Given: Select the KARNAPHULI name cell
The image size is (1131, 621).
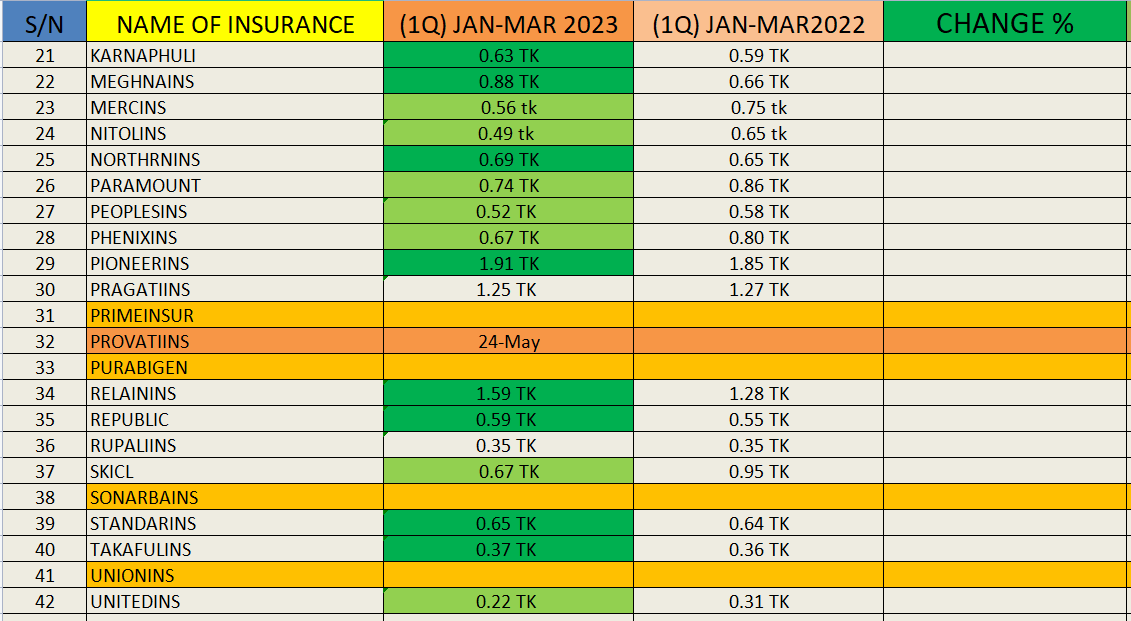Looking at the screenshot, I should point(235,56).
